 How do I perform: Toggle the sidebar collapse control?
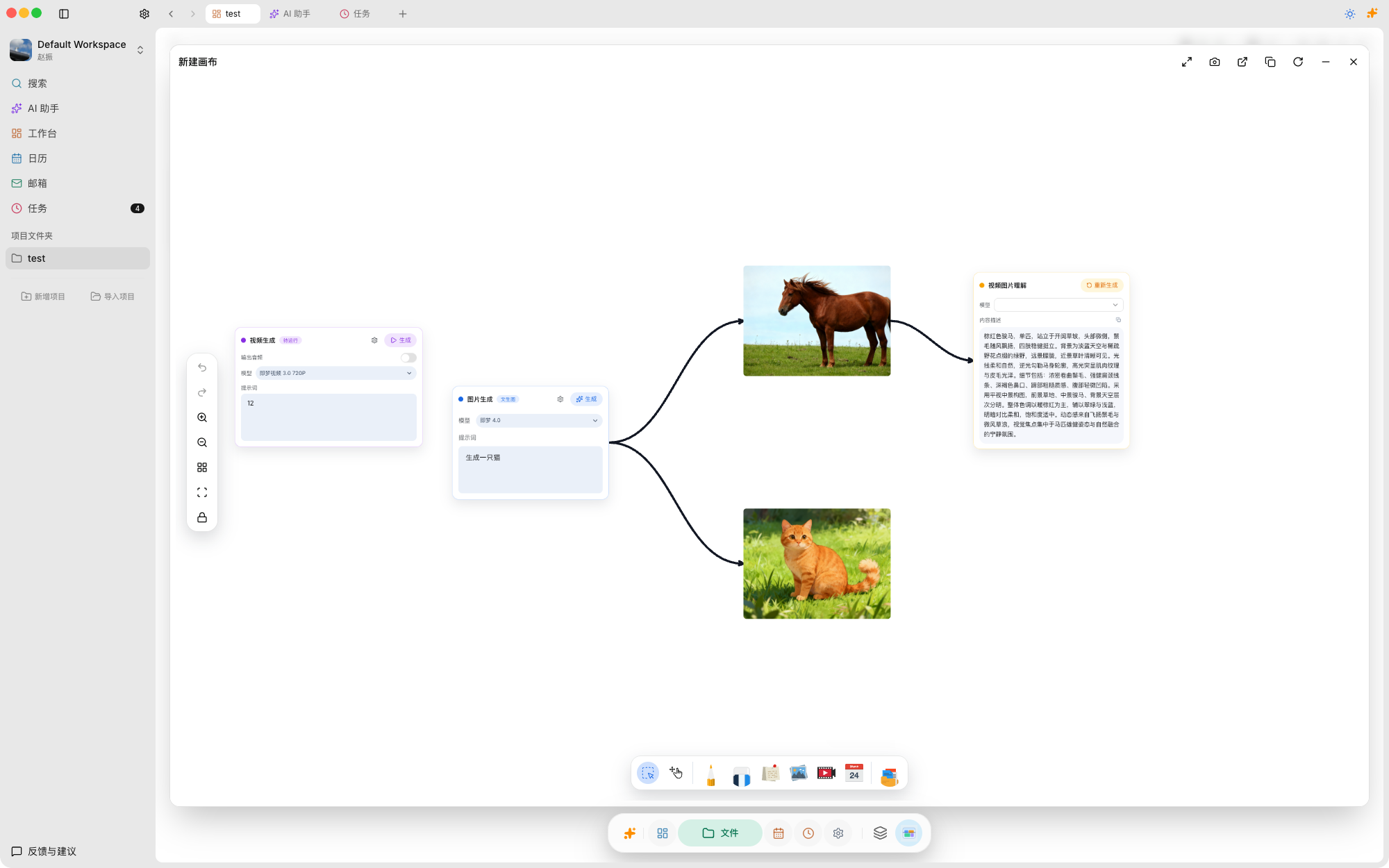coord(65,13)
